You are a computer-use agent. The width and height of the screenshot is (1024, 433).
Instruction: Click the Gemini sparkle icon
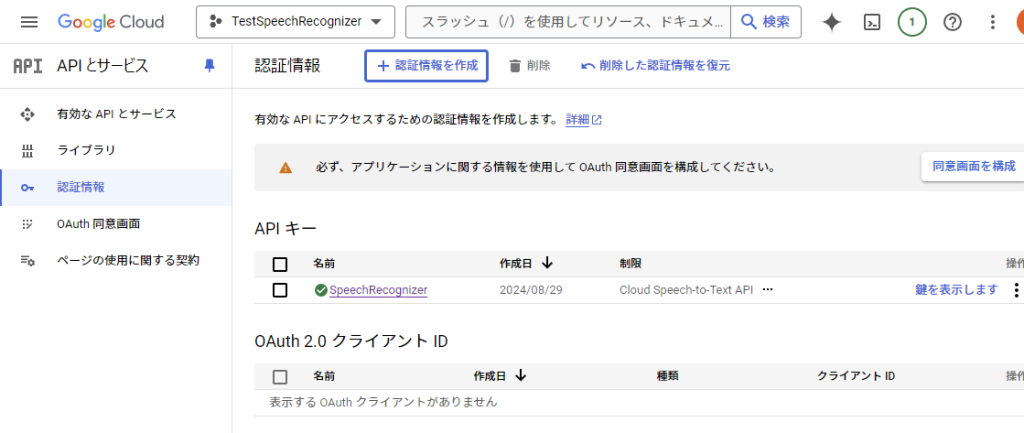click(831, 22)
